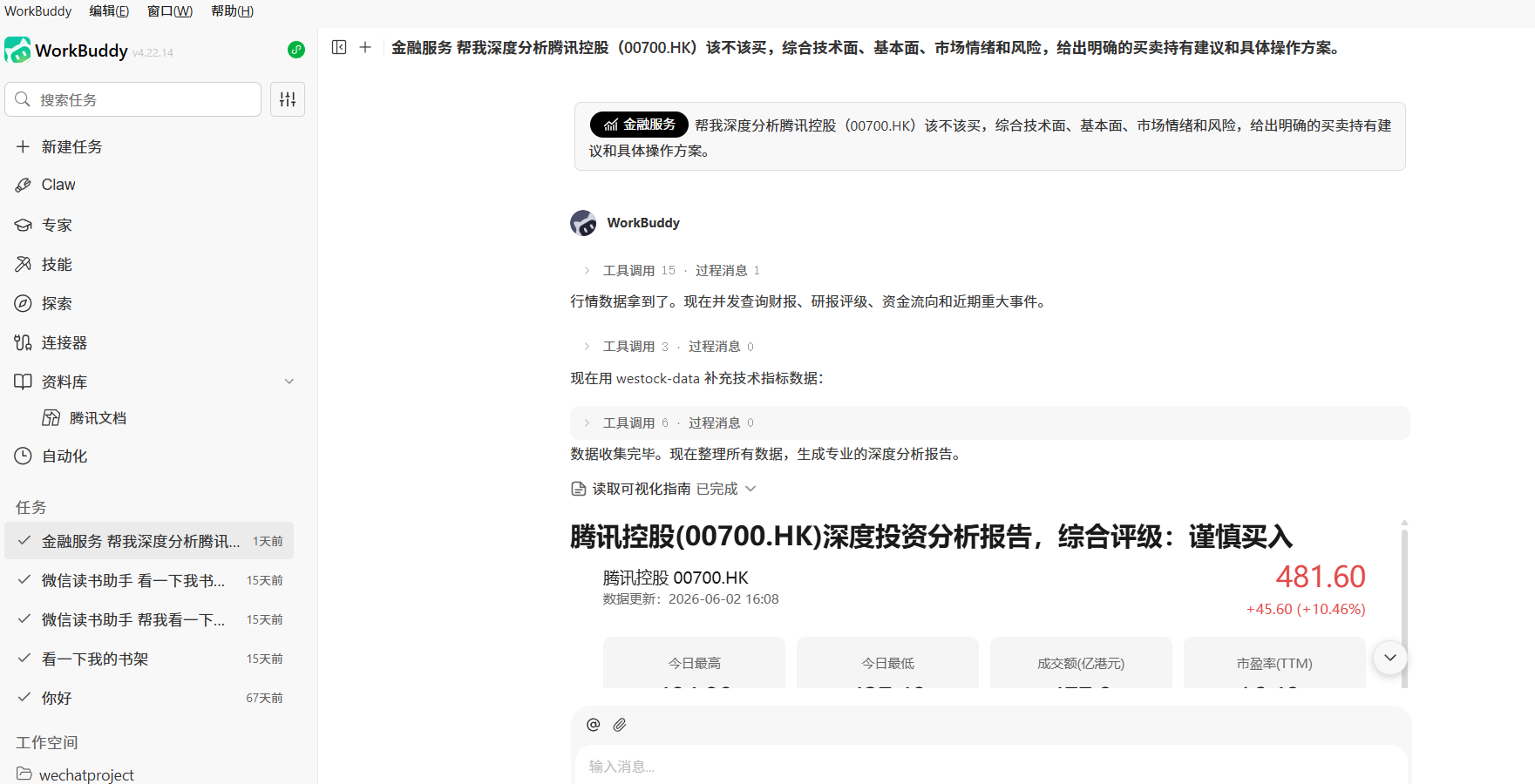Click the 金融服务 tag badge
The width and height of the screenshot is (1535, 784).
click(x=639, y=125)
